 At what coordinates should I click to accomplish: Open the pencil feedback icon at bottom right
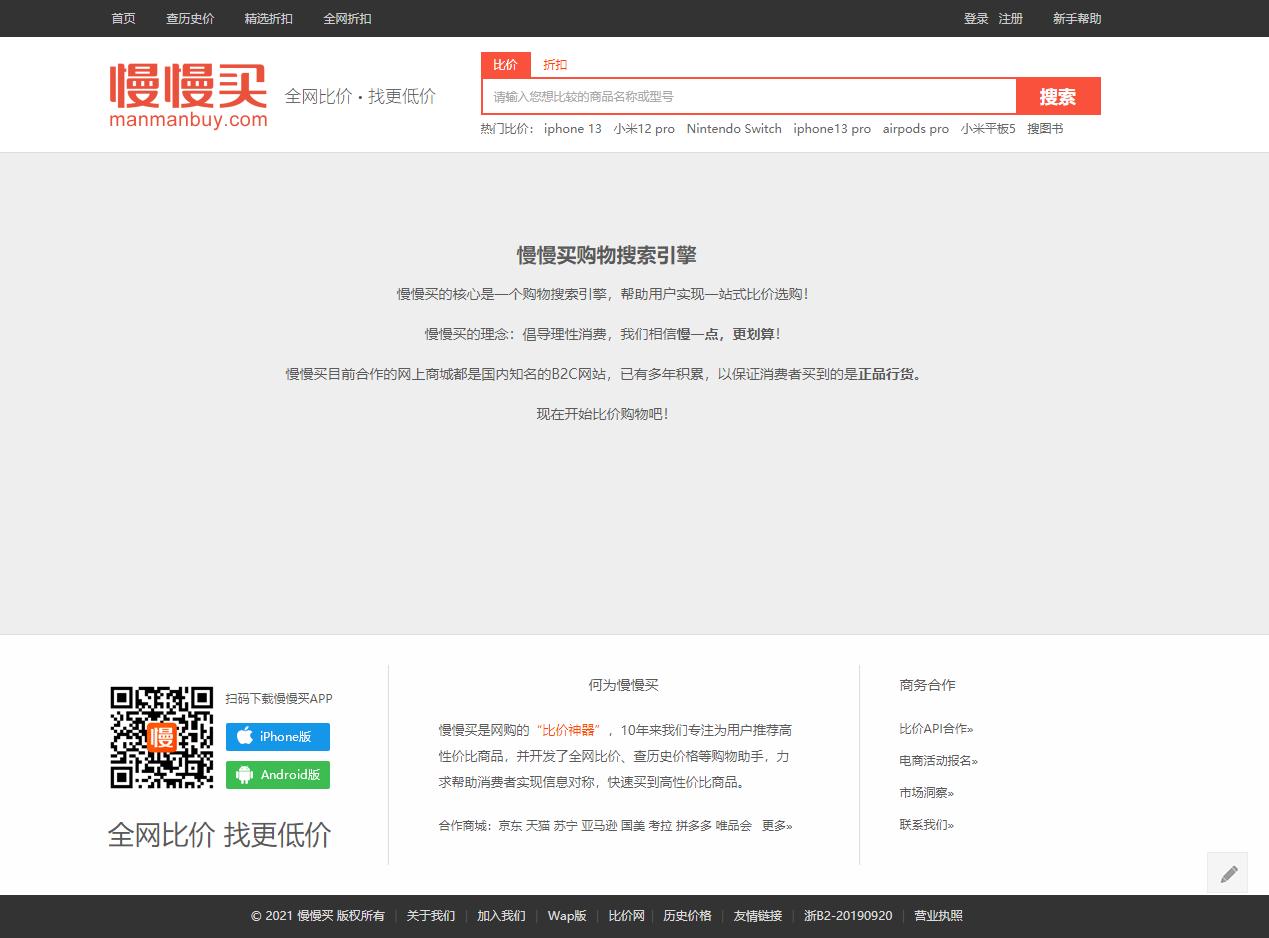pyautogui.click(x=1227, y=872)
